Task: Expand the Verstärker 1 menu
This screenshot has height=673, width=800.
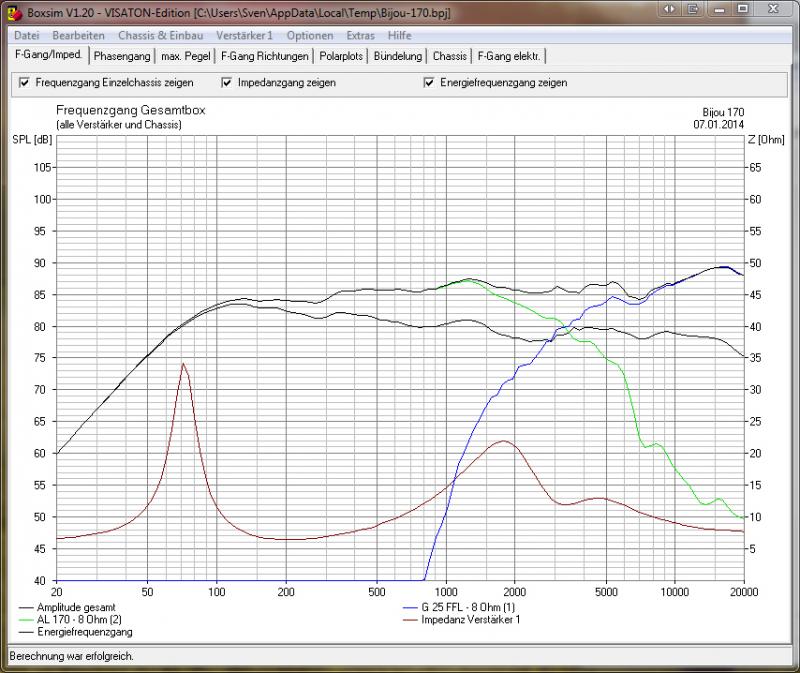Action: [244, 35]
